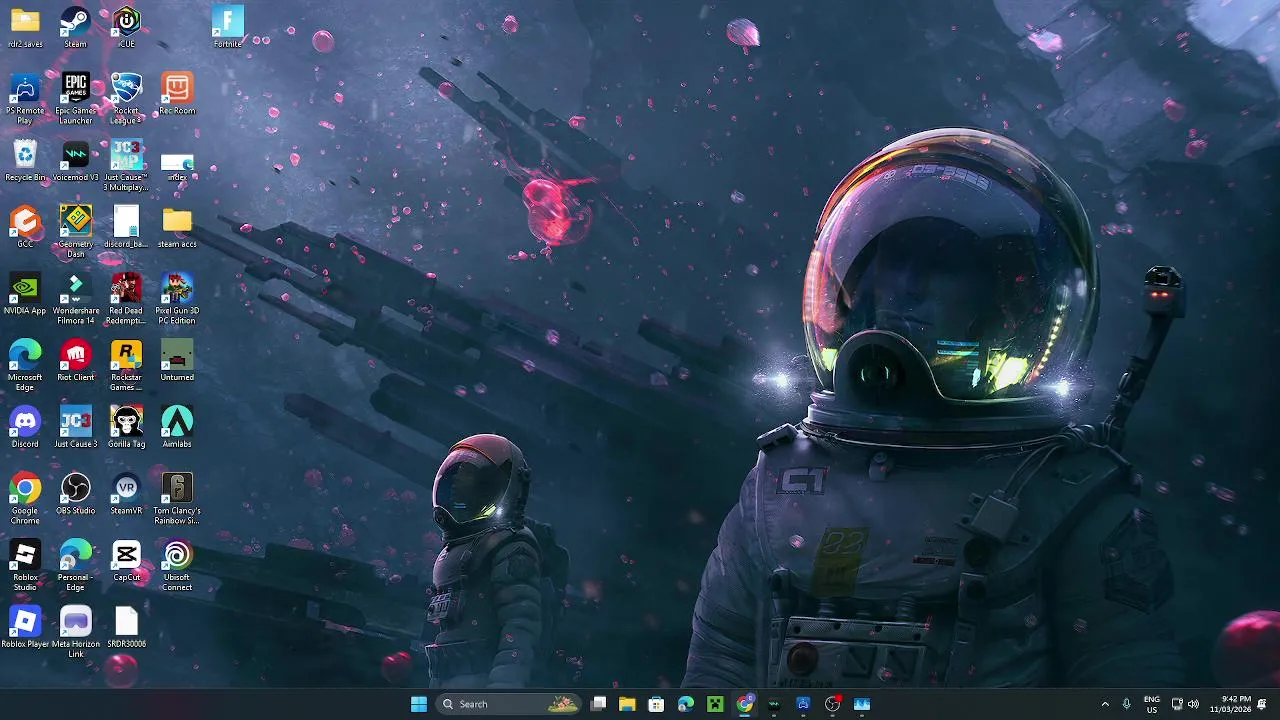1280x720 pixels.
Task: Select the CapCut icon
Action: [126, 560]
